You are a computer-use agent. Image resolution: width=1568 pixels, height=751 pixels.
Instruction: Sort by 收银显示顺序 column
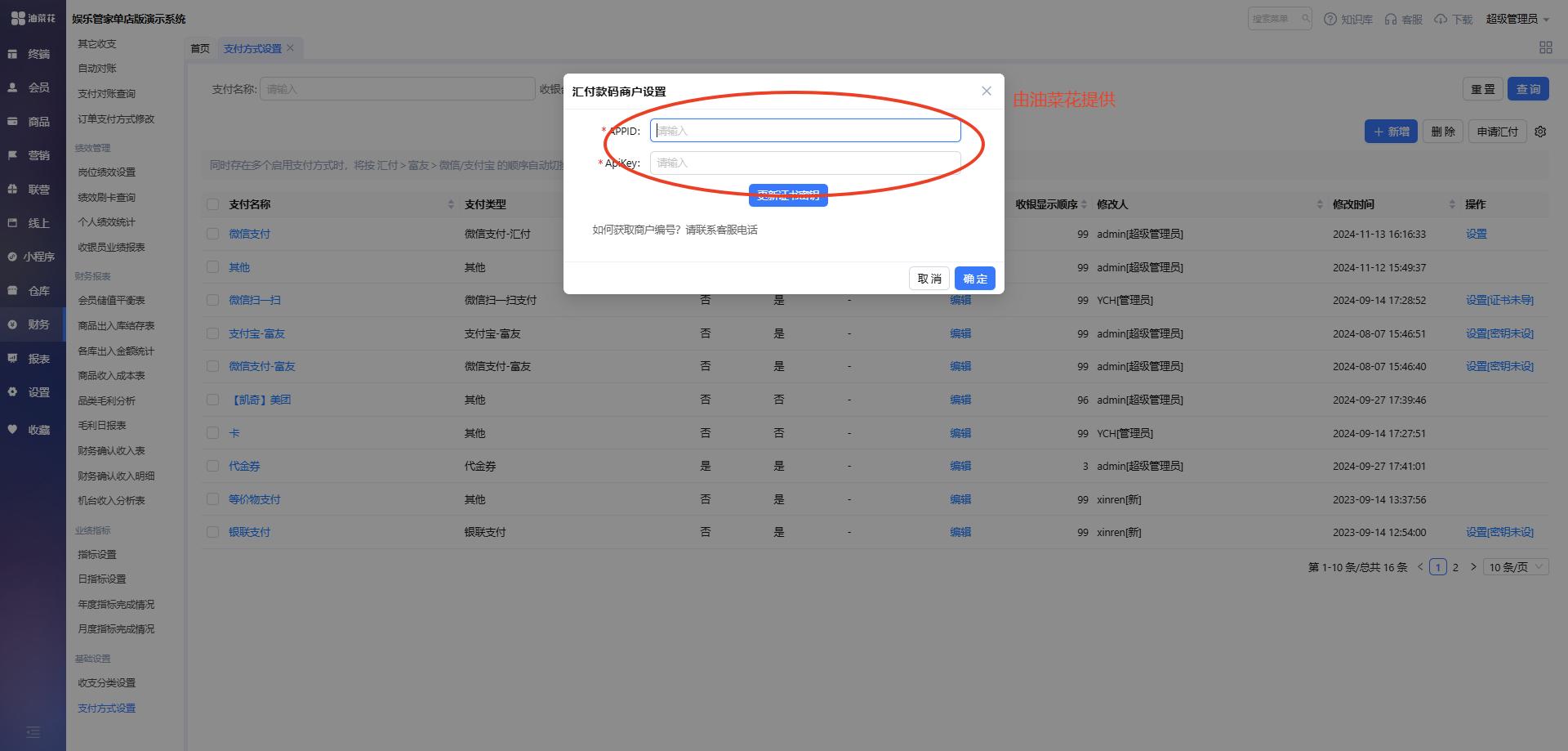point(1084,204)
